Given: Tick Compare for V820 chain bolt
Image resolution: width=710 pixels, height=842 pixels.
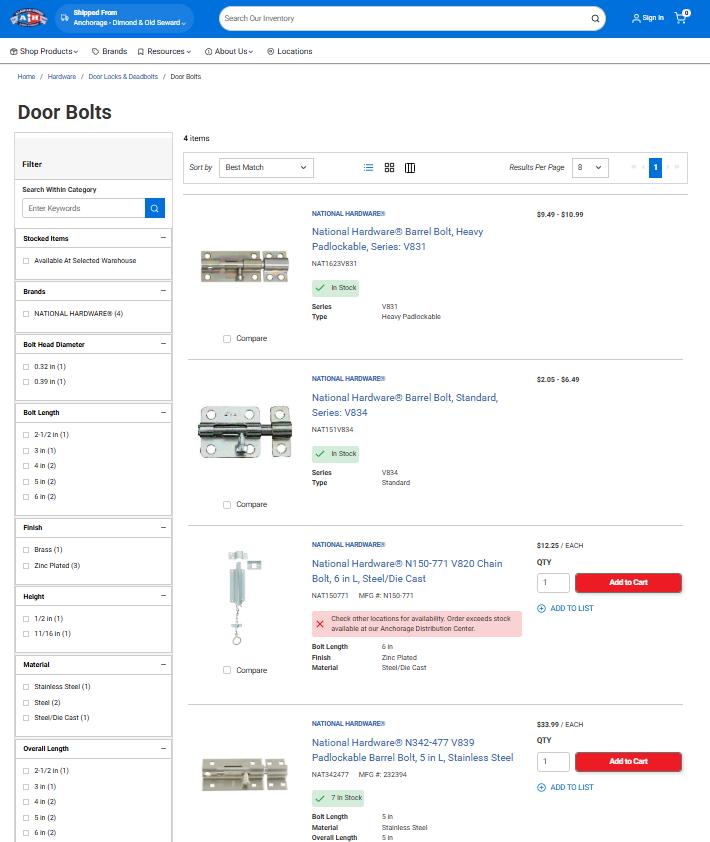Looking at the screenshot, I should [227, 670].
